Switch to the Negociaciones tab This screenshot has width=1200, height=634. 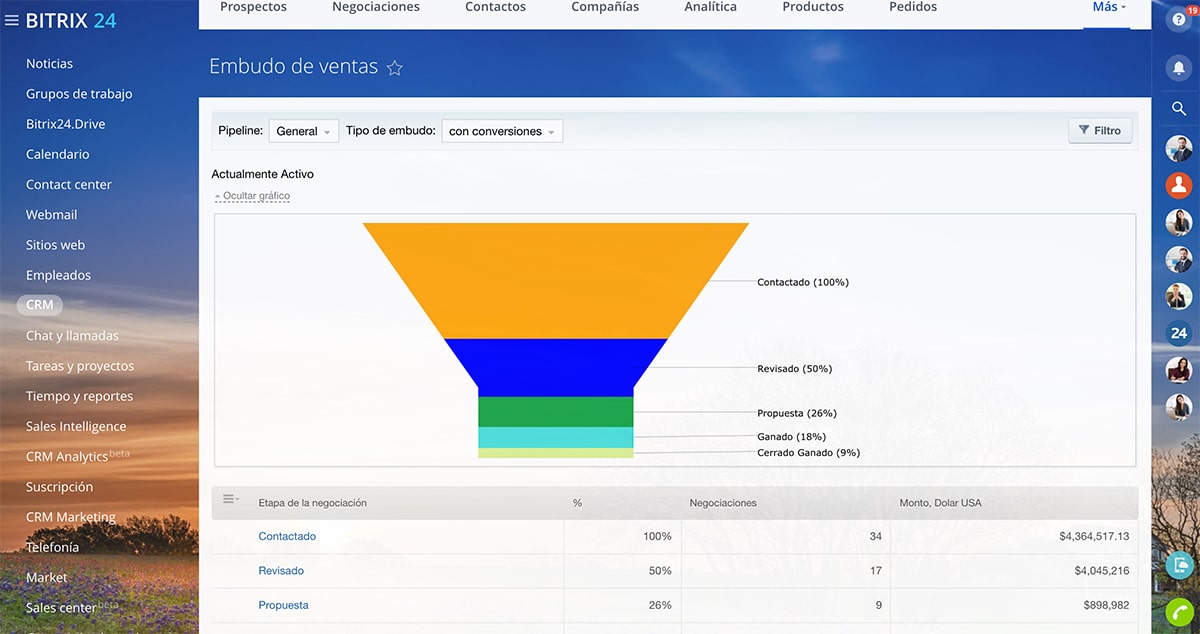[x=376, y=7]
